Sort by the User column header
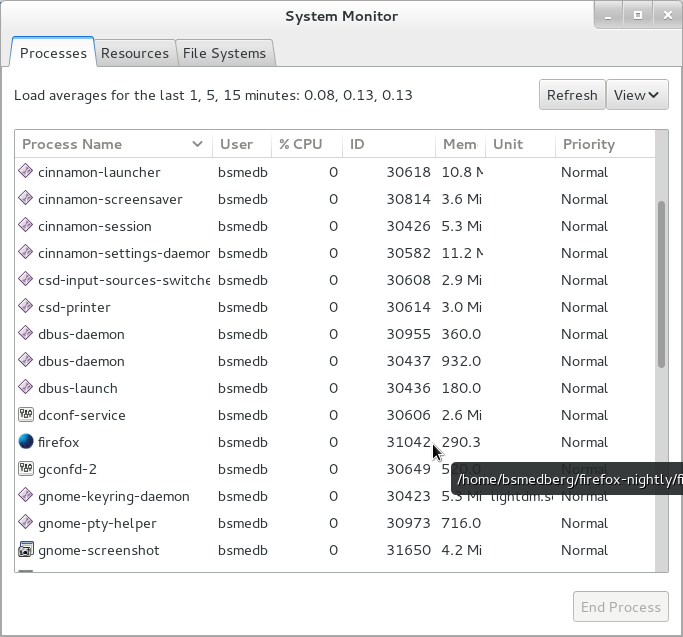Viewport: 683px width, 637px height. [x=242, y=144]
